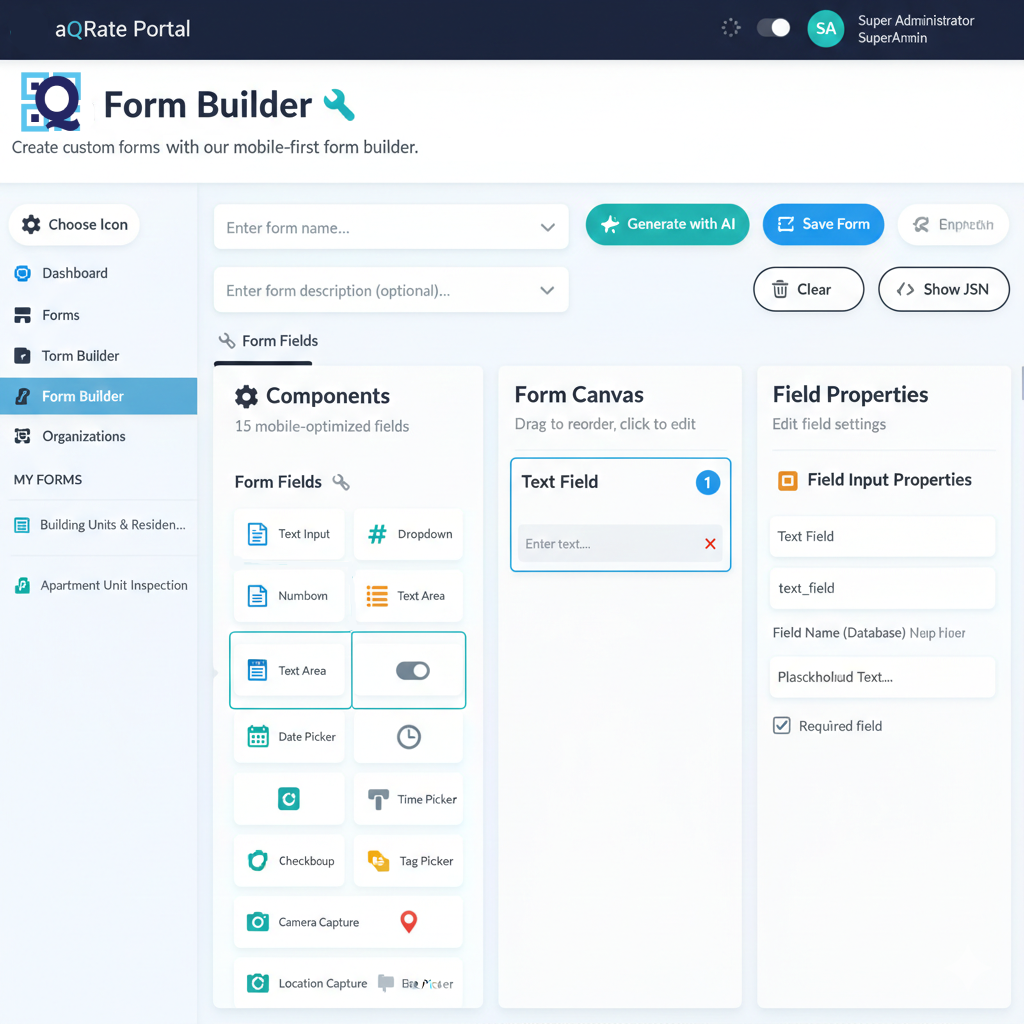Add the Numbown component
The width and height of the screenshot is (1024, 1024).
click(x=289, y=596)
